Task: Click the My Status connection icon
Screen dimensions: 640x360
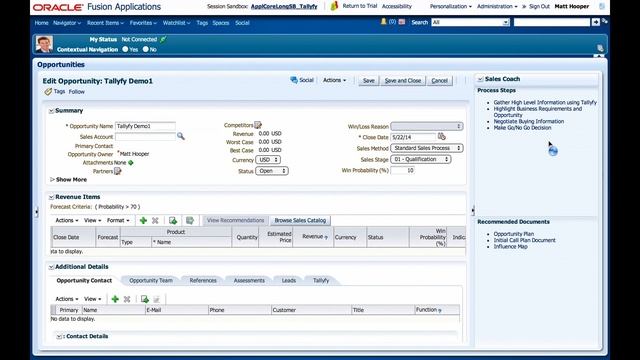Action: [163, 39]
